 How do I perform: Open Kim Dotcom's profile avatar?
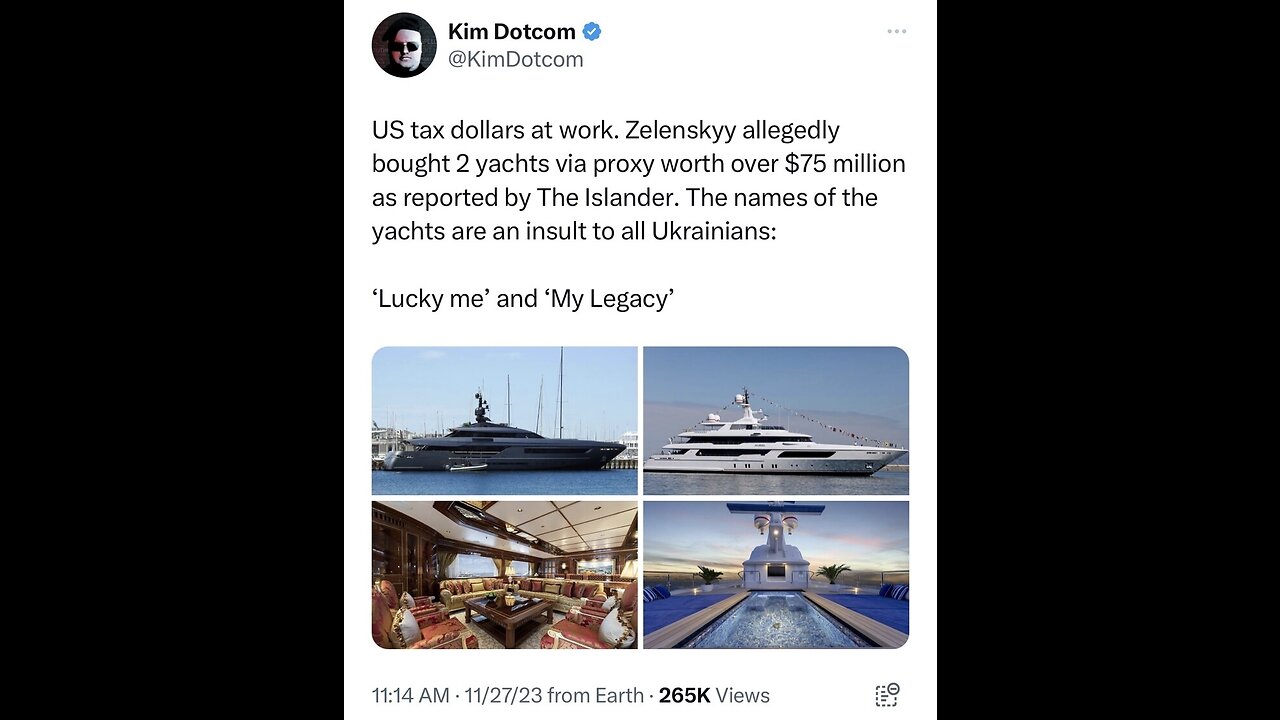click(404, 45)
